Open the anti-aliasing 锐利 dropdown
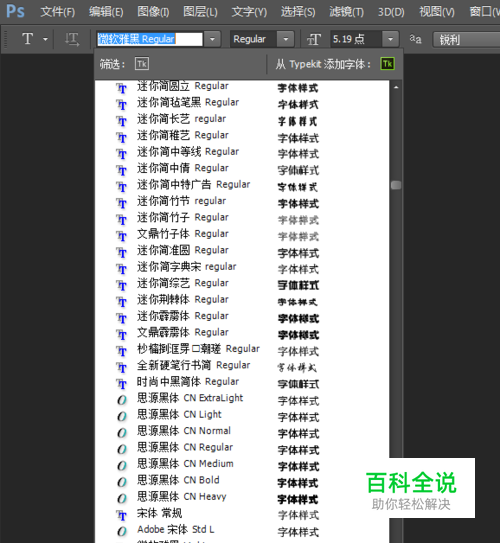The width and height of the screenshot is (500, 543). point(466,39)
